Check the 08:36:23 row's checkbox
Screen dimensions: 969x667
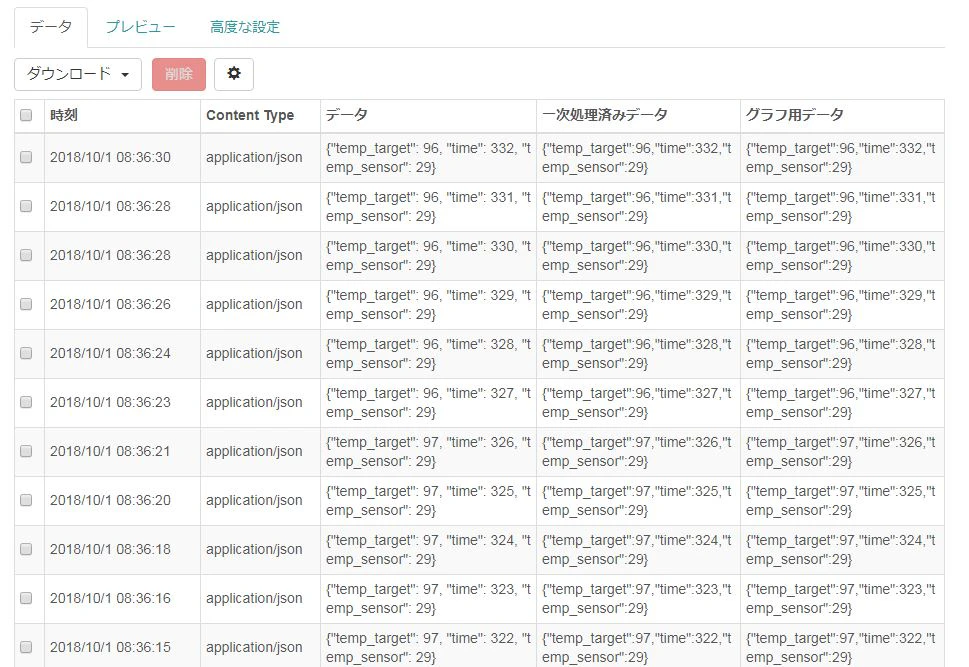click(x=26, y=402)
